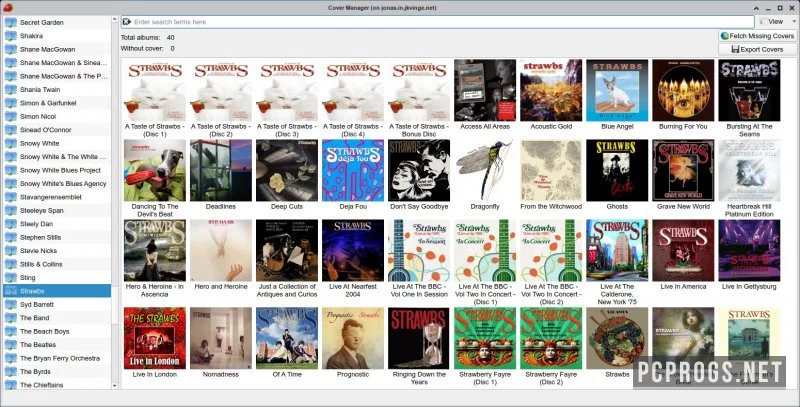Click the Export Covers button

757,49
